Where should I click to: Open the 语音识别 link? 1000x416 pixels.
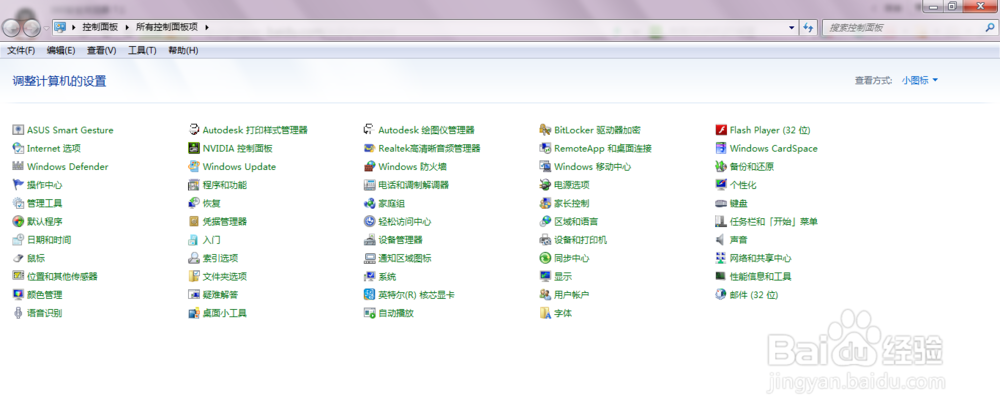45,313
